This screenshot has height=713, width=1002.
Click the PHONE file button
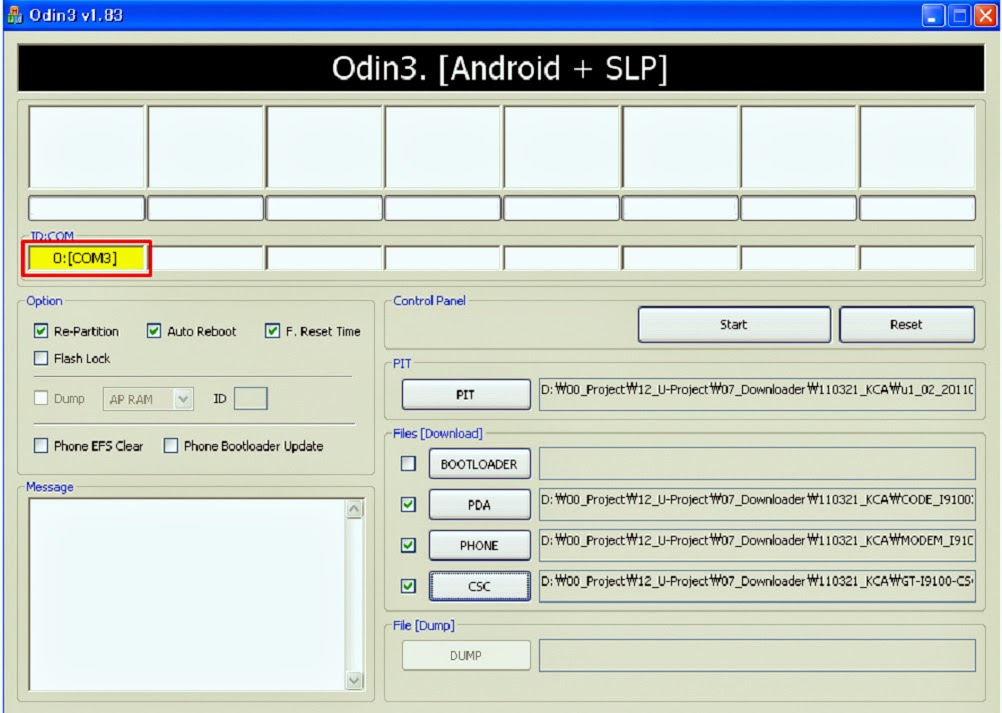(479, 546)
